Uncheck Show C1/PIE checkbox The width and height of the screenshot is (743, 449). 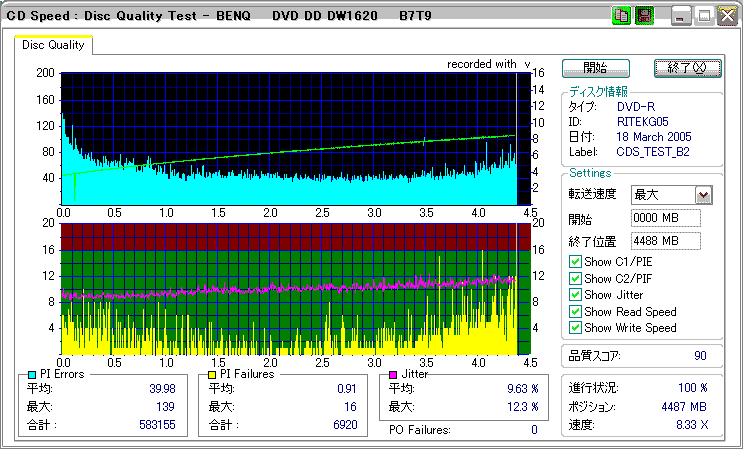coord(575,262)
